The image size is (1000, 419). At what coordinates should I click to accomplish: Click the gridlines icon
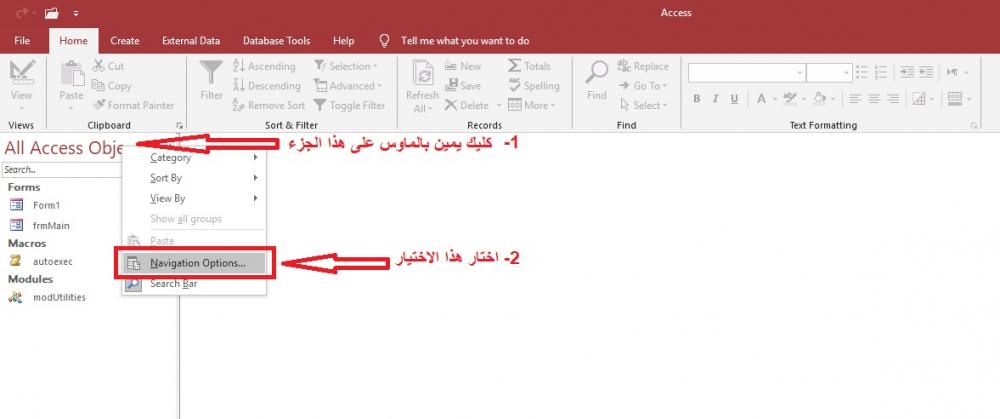pyautogui.click(x=919, y=99)
